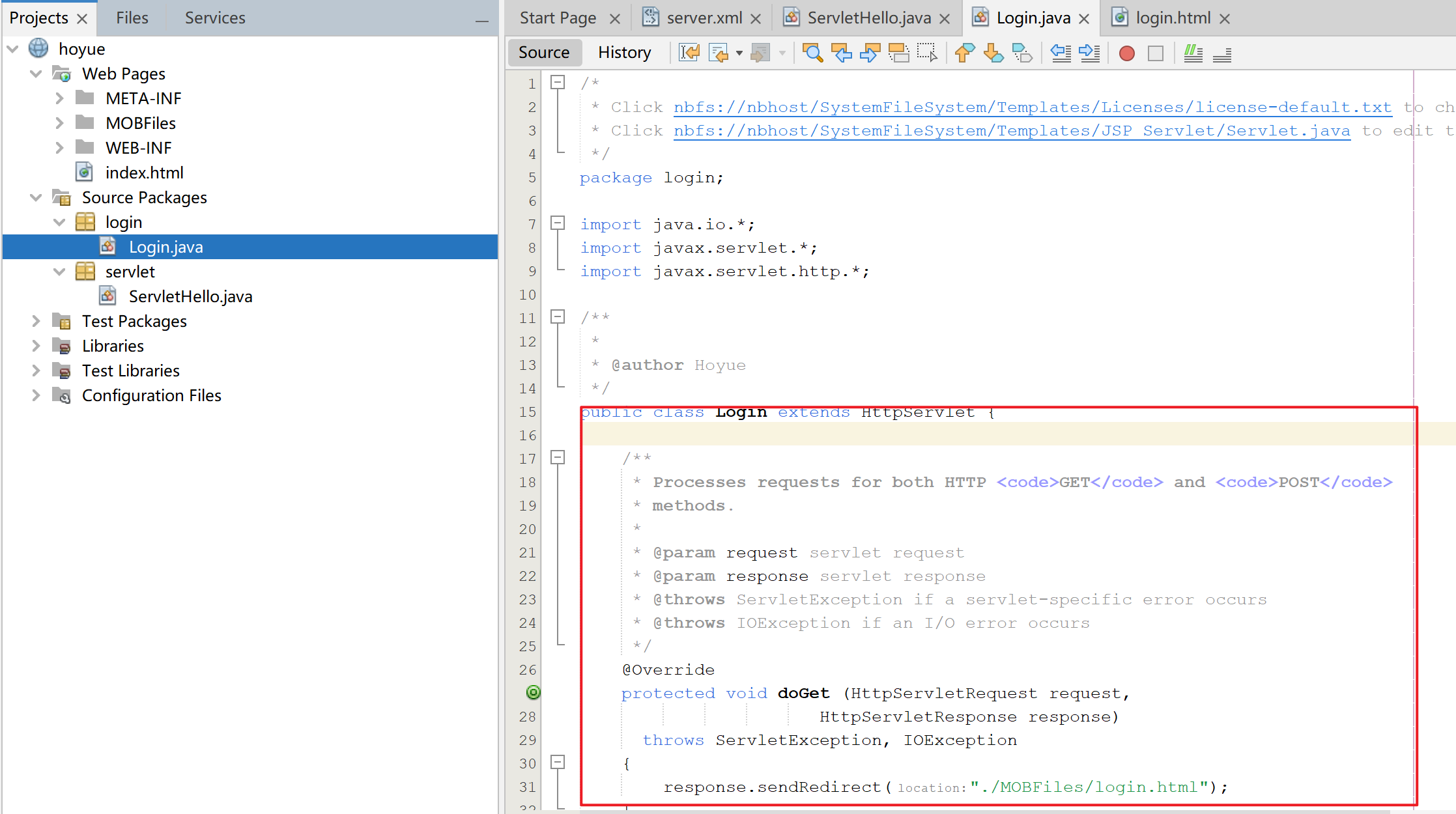Jump to Next Bookmark icon

[993, 53]
